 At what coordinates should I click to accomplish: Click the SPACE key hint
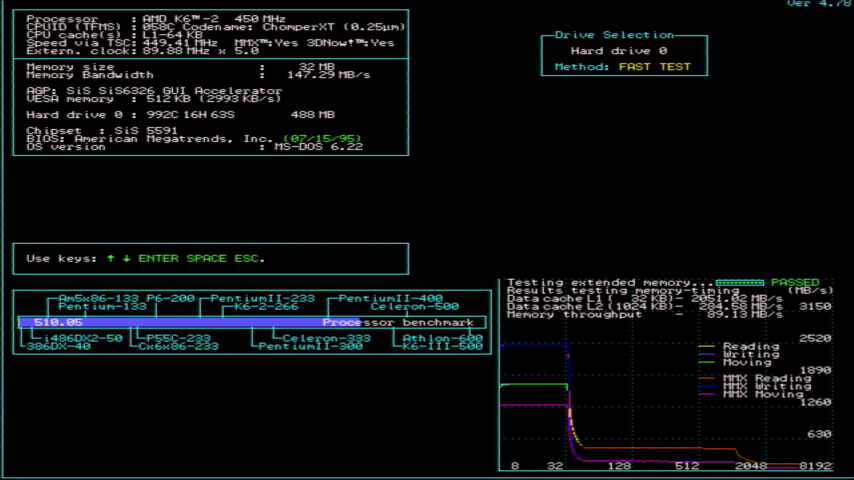[206, 258]
